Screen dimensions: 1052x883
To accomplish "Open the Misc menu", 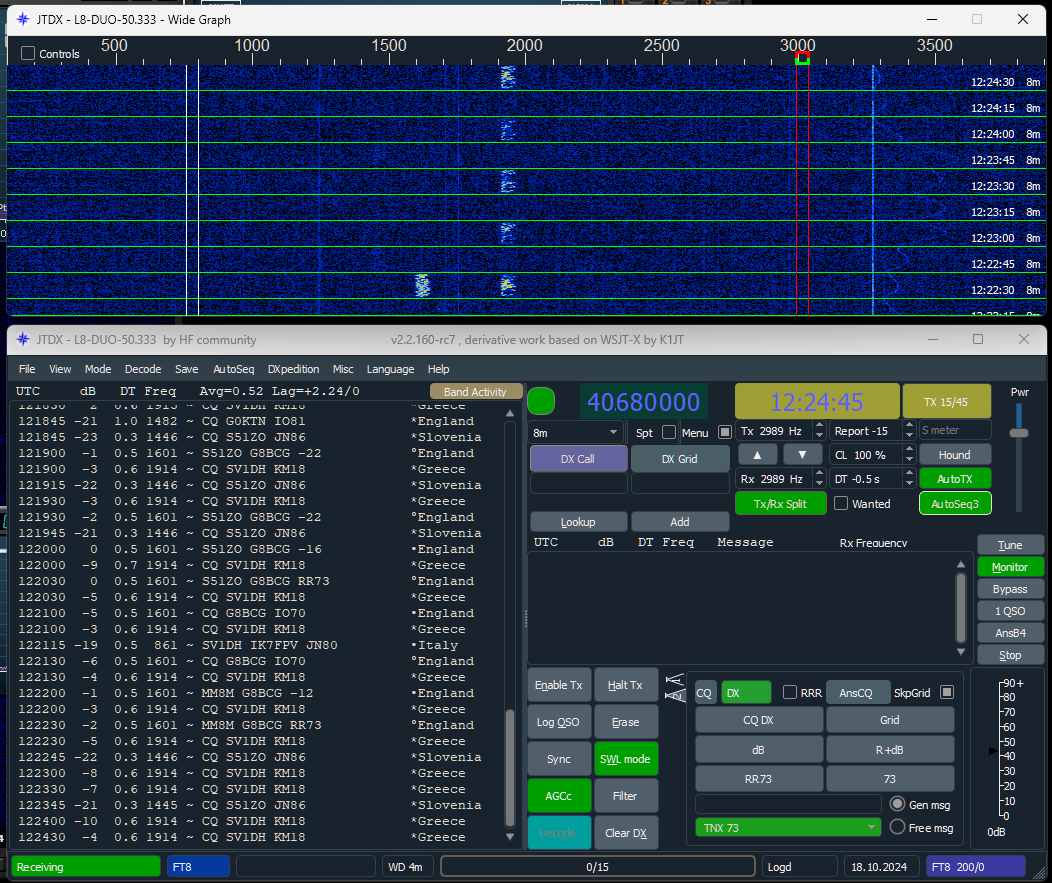I will [x=343, y=369].
